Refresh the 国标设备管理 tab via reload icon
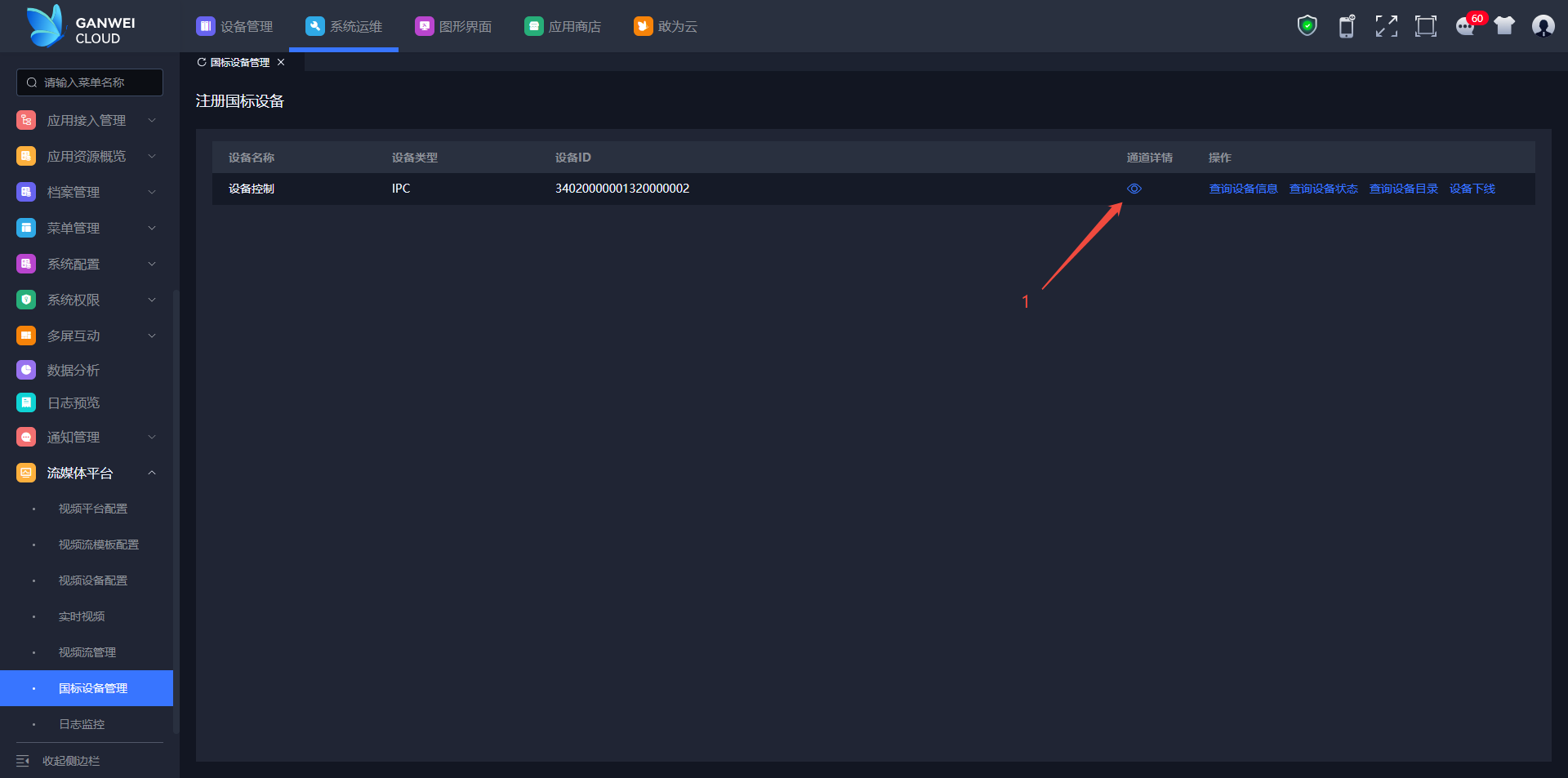 click(202, 62)
